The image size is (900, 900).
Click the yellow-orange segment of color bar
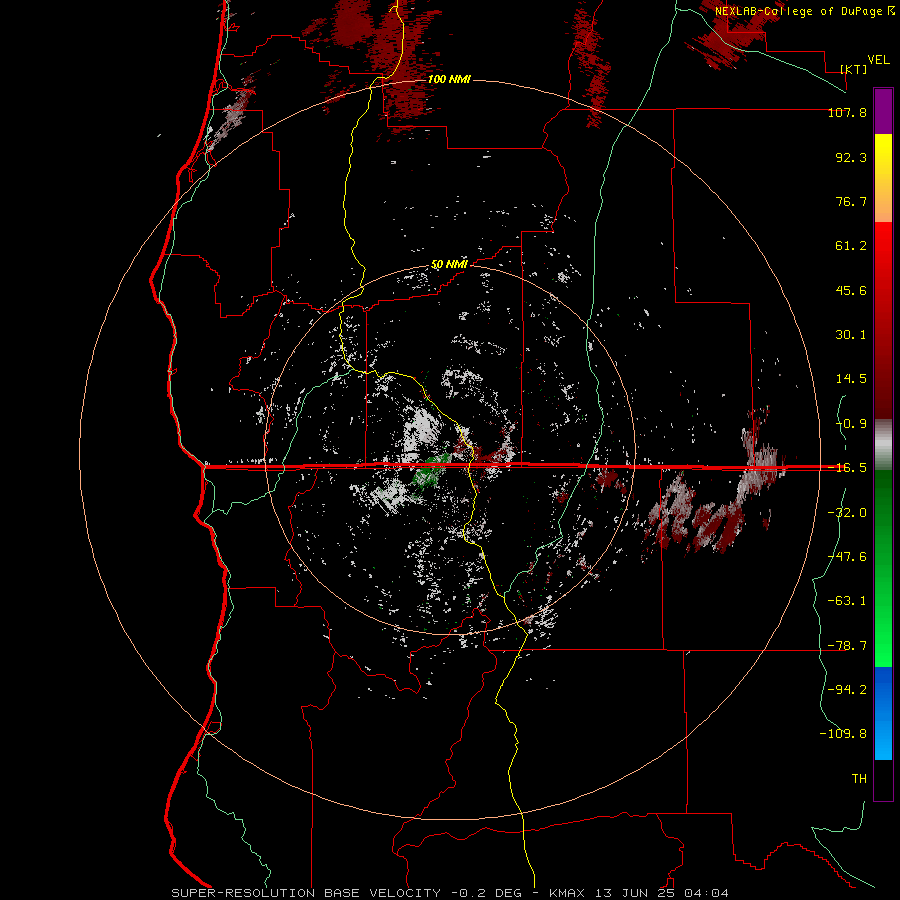pyautogui.click(x=883, y=178)
